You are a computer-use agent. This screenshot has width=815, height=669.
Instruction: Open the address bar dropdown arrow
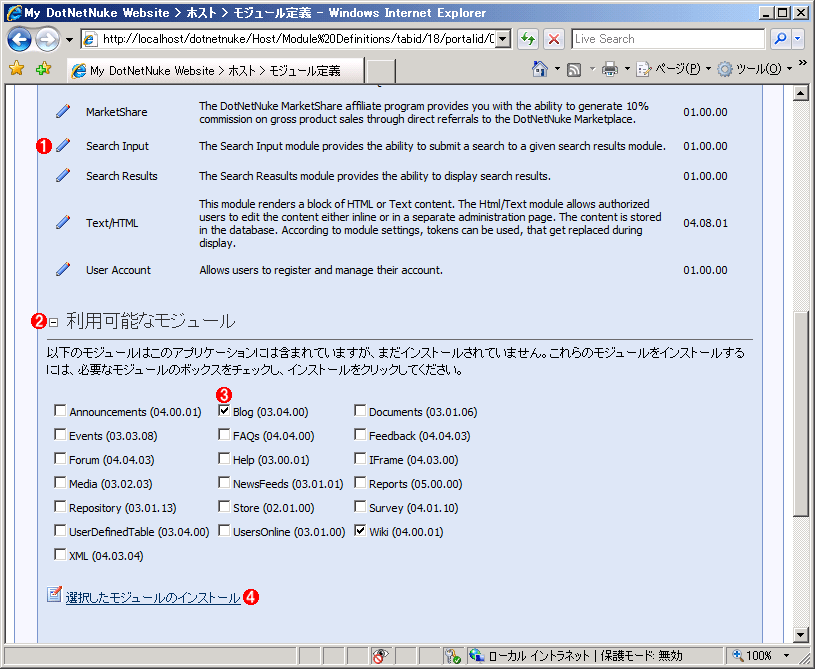[503, 40]
